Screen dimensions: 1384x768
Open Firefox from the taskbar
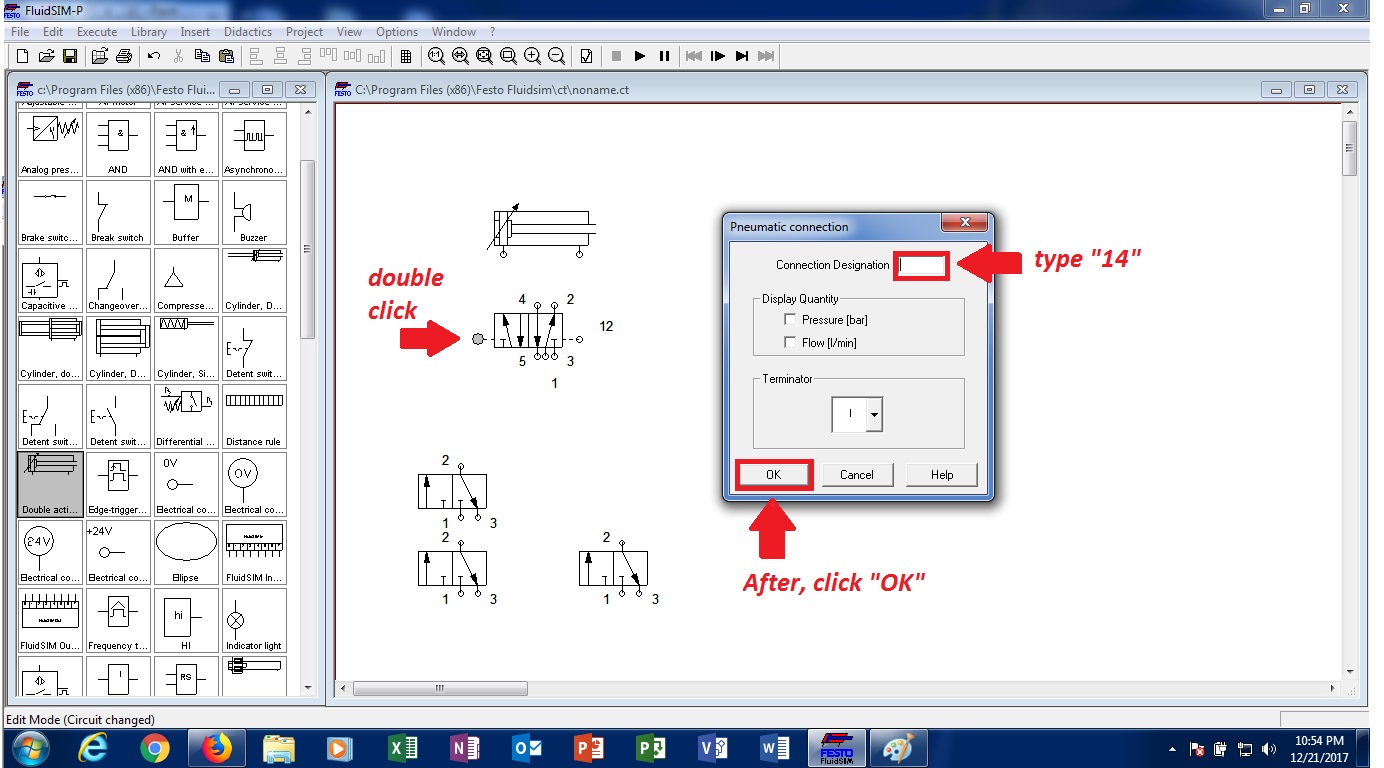coord(216,748)
